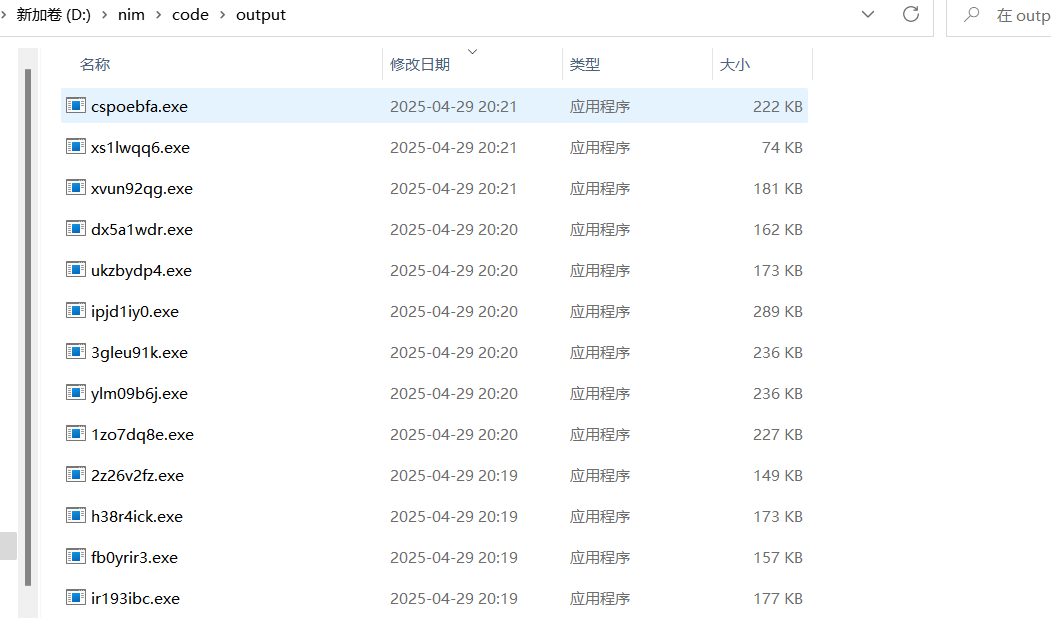Click the refresh icon beside address bar
Viewport: 1051px width, 618px height.
pos(910,15)
